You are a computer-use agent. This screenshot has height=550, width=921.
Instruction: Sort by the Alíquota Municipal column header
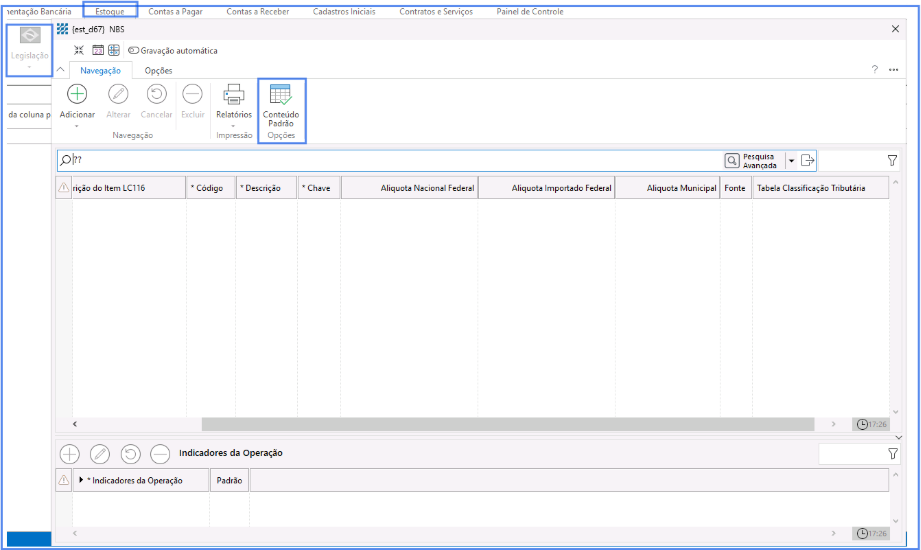[667, 188]
